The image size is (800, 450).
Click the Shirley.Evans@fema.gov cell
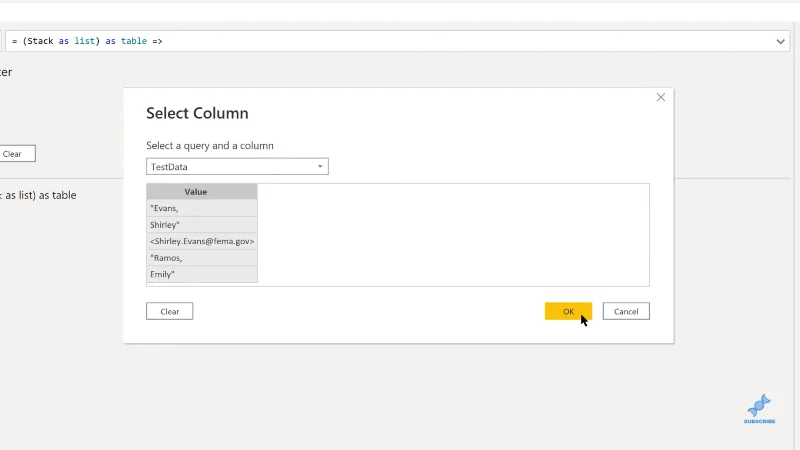pos(202,241)
